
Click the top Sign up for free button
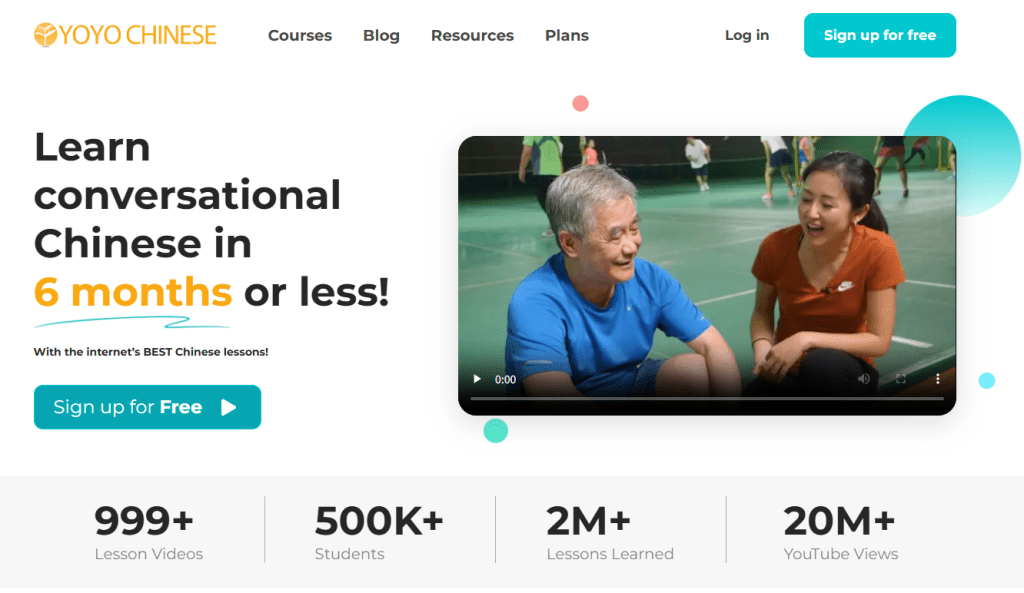coord(880,35)
